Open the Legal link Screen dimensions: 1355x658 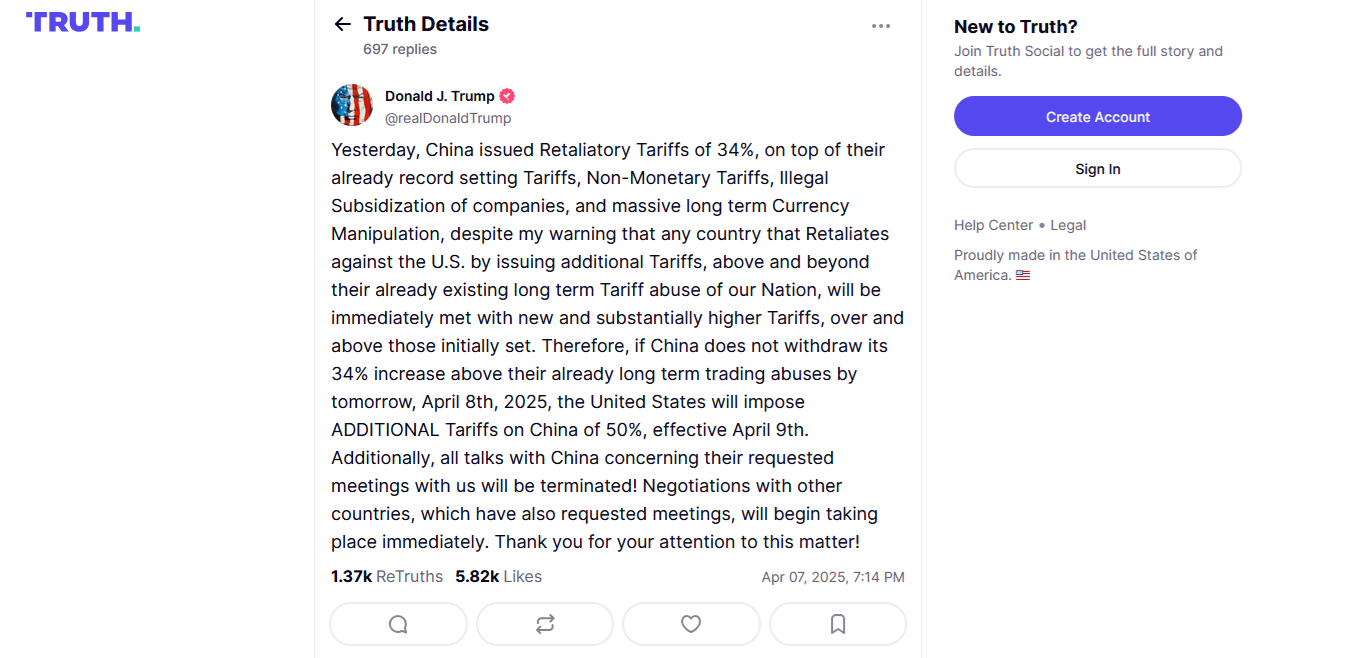coord(1068,225)
